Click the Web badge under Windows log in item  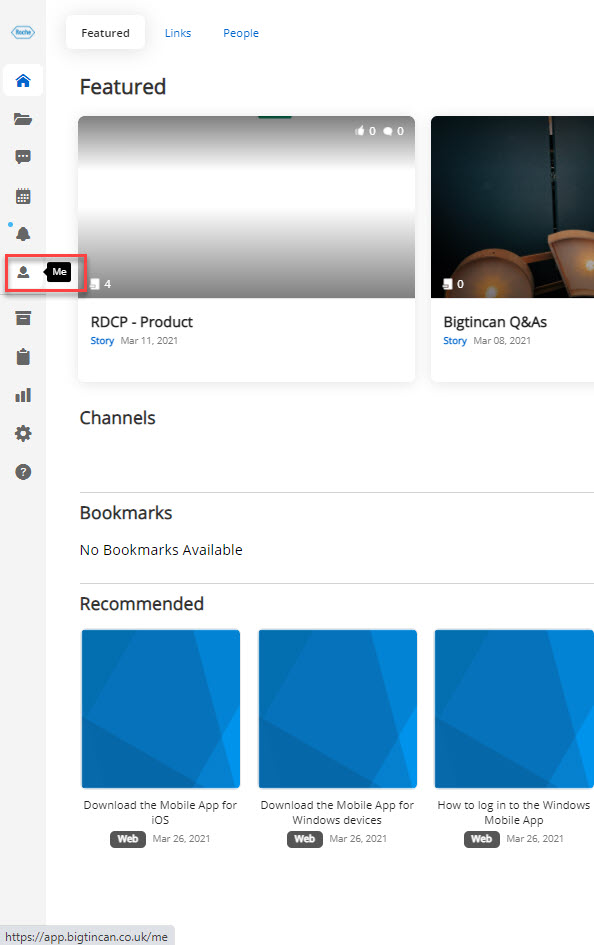(x=481, y=839)
